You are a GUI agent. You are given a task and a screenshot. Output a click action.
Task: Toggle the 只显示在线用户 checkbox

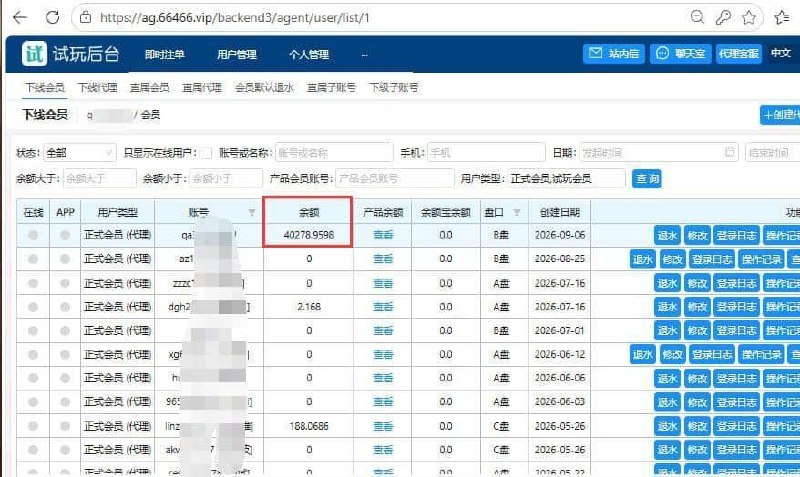(x=206, y=153)
